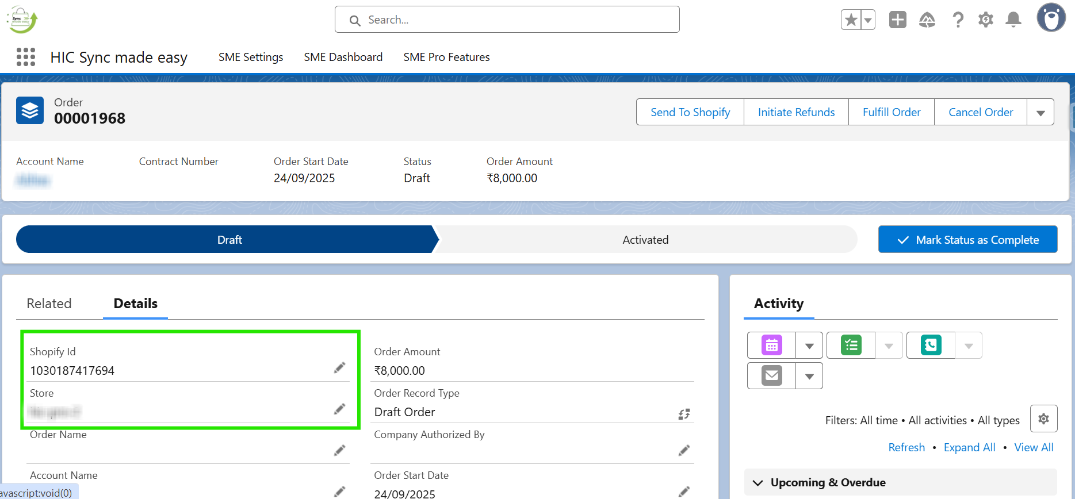Click the New Event calendar icon
Viewport: 1075px width, 499px height.
[x=771, y=345]
